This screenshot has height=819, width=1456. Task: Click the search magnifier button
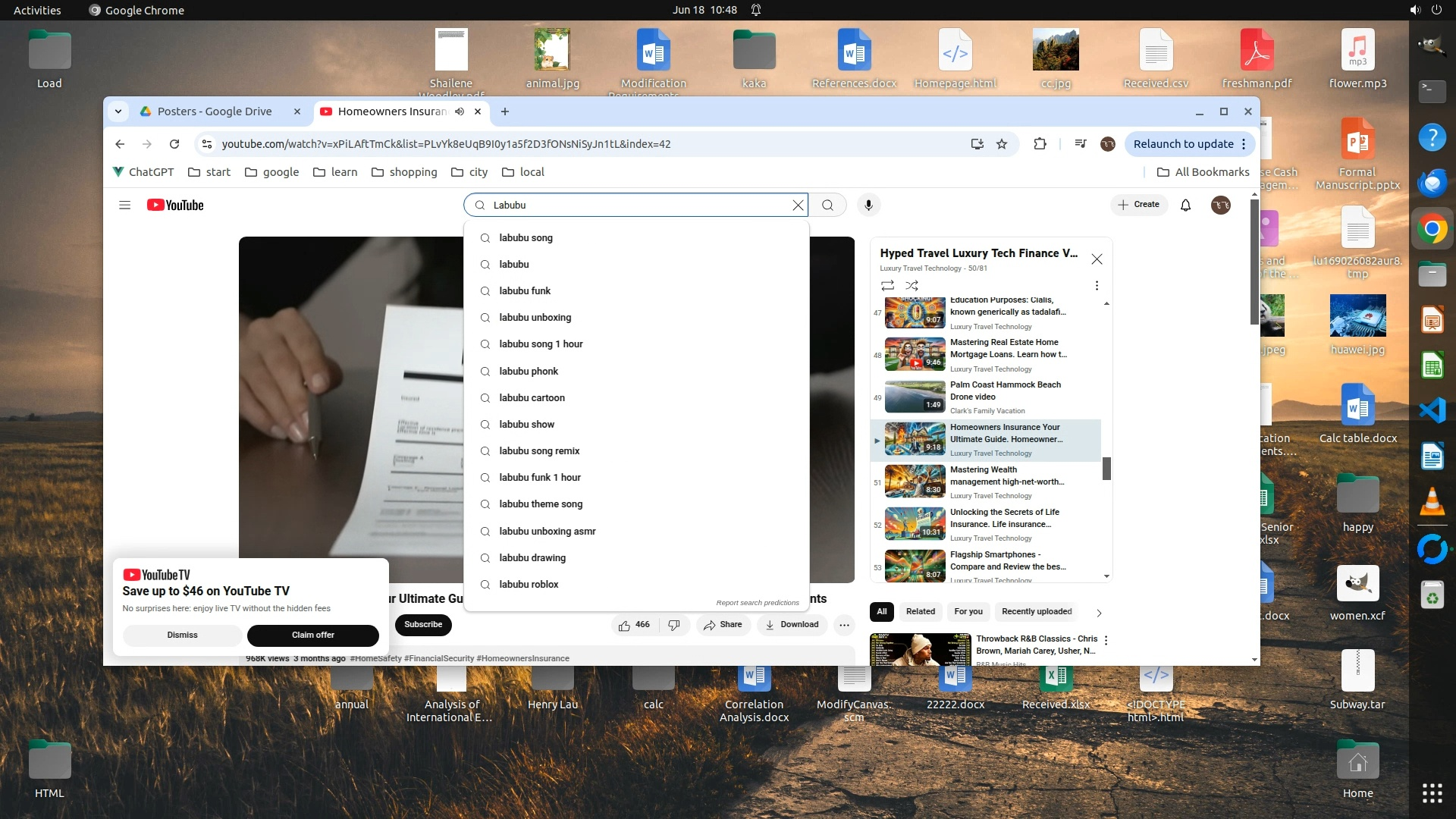[x=827, y=205]
